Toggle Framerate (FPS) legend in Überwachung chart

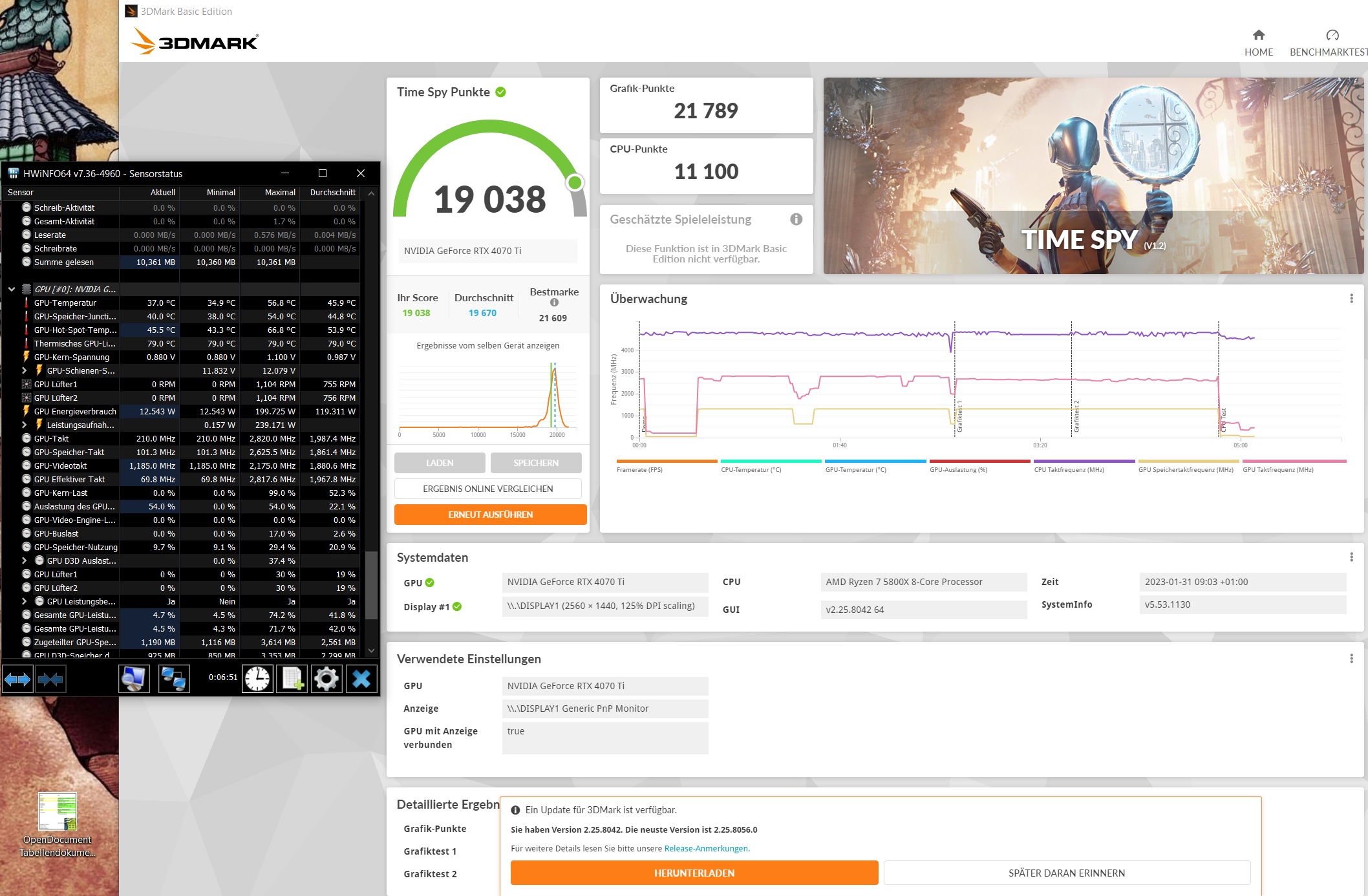click(x=639, y=469)
